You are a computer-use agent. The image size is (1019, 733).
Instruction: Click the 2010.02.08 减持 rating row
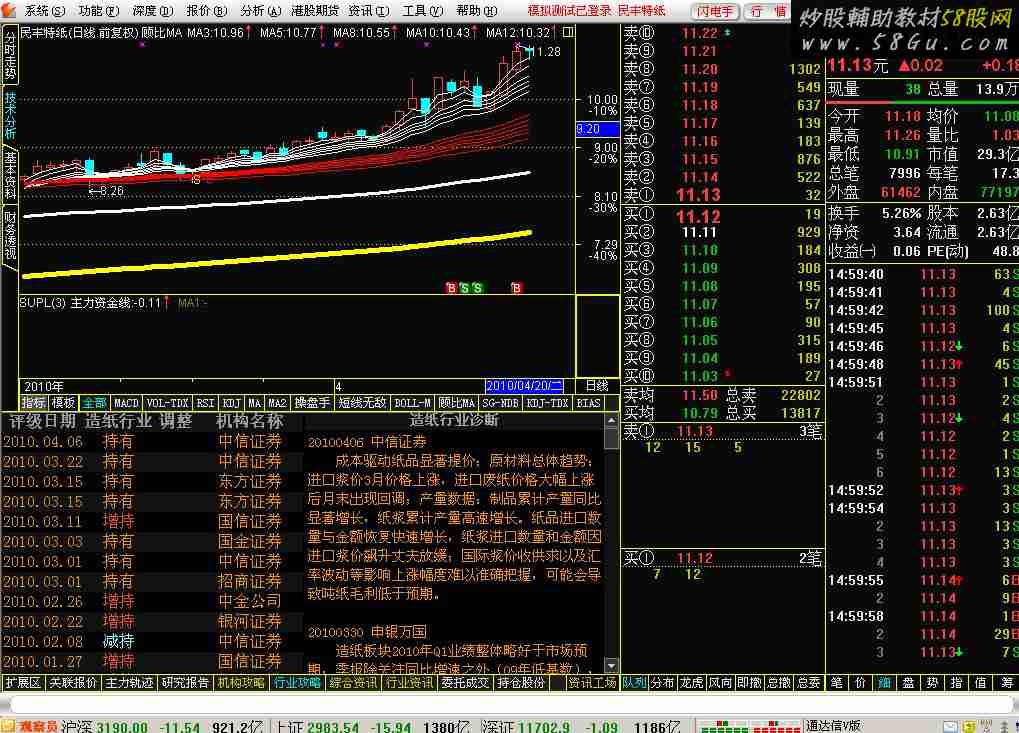point(151,641)
